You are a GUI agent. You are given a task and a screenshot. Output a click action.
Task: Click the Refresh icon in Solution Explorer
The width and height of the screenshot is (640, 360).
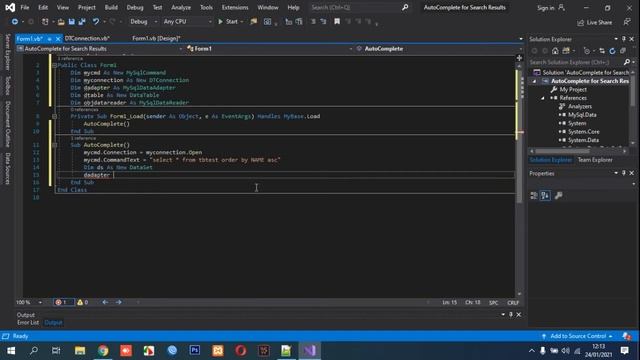pos(612,51)
